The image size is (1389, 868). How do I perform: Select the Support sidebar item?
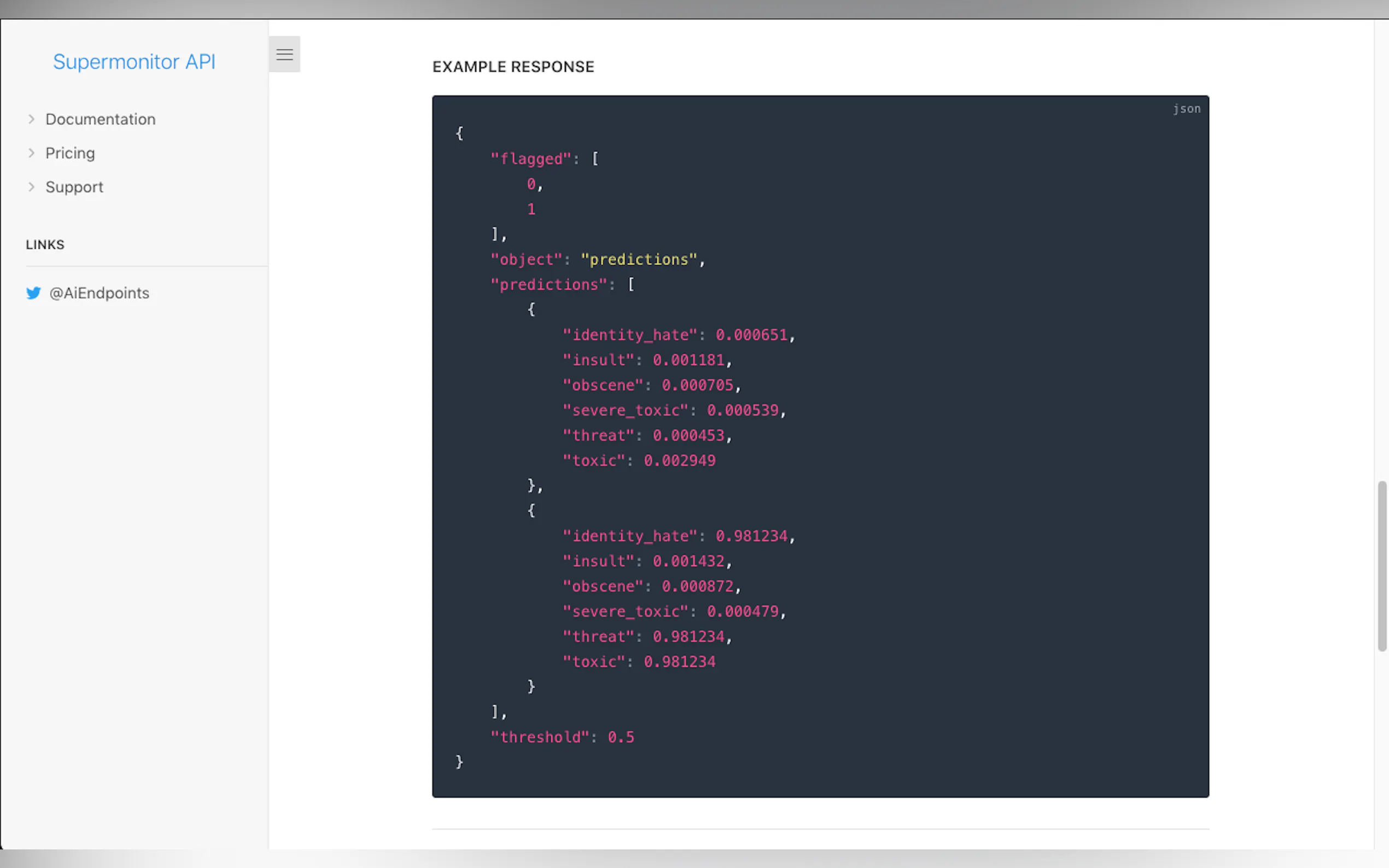click(x=74, y=186)
